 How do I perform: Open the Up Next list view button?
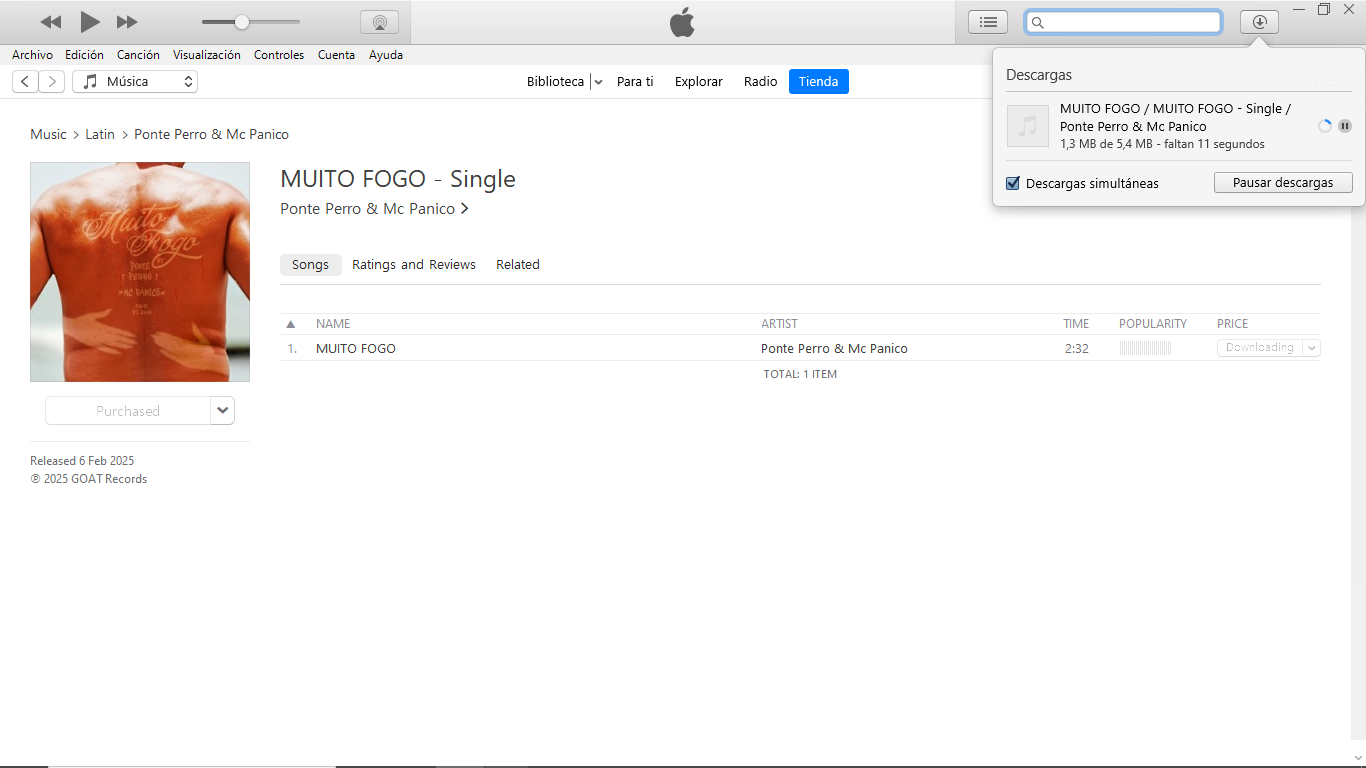(988, 22)
